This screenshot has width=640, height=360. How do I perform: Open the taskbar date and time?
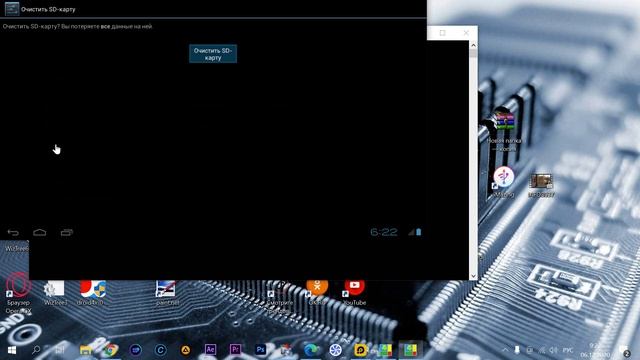tap(595, 350)
